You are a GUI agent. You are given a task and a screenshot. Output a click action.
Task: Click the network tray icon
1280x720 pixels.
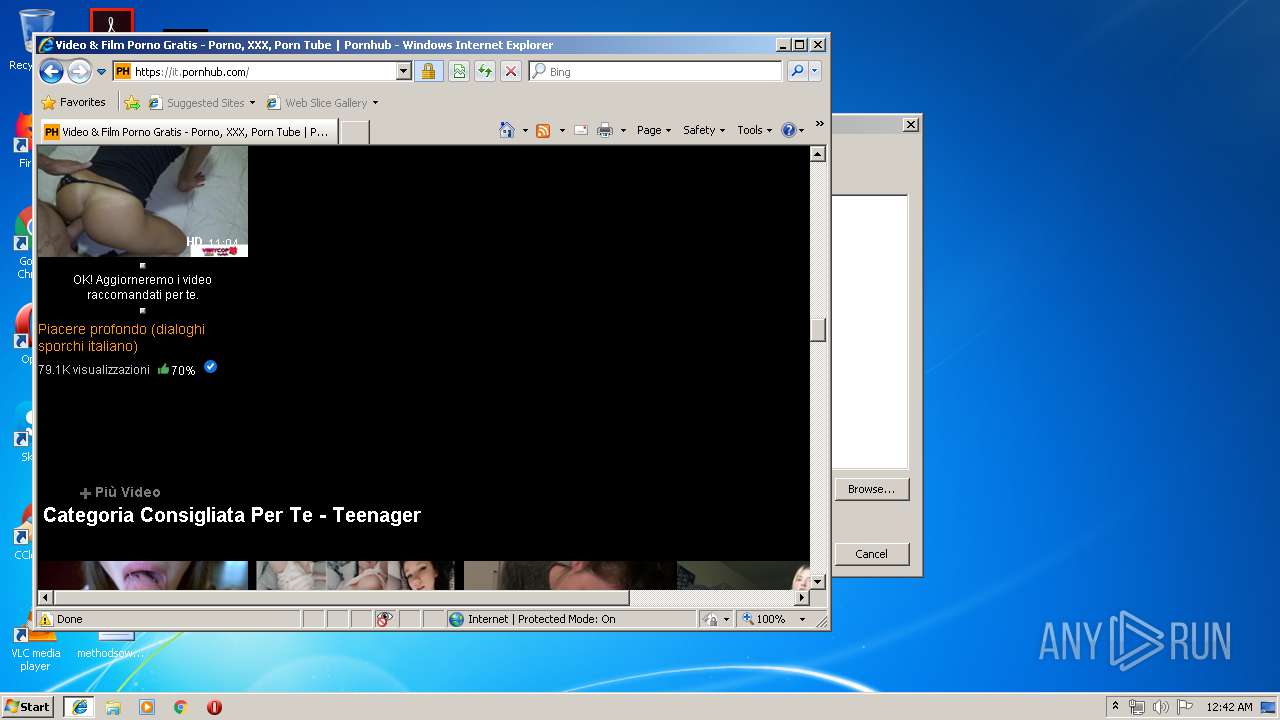(x=1137, y=707)
